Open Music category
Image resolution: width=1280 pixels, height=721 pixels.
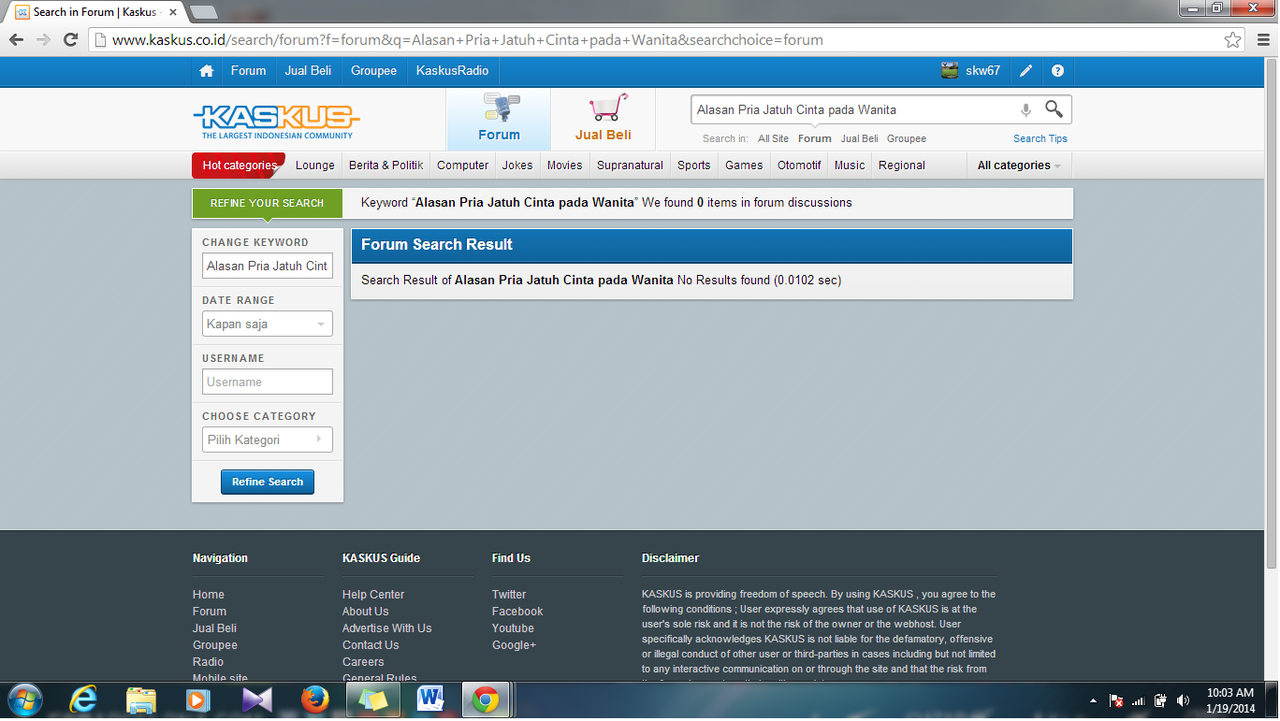849,165
